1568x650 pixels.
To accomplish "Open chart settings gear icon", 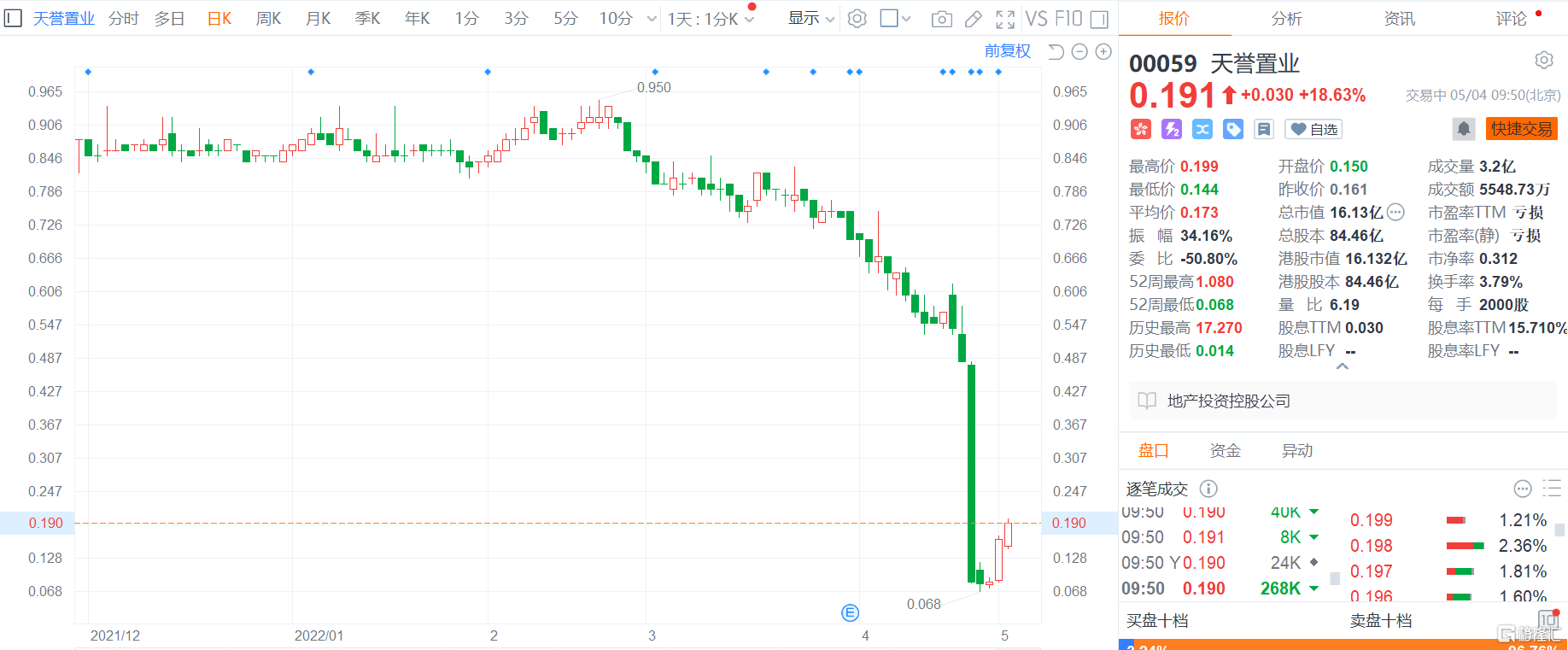I will [857, 19].
